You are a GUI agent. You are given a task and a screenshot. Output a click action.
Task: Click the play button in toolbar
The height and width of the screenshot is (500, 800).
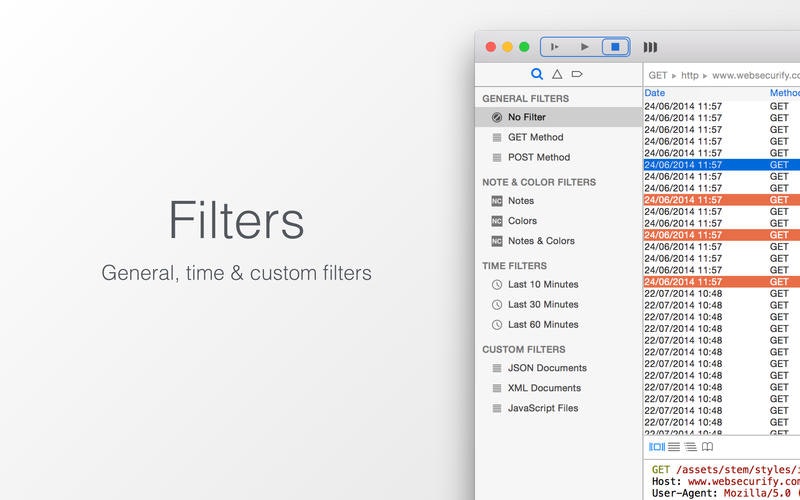(x=585, y=47)
